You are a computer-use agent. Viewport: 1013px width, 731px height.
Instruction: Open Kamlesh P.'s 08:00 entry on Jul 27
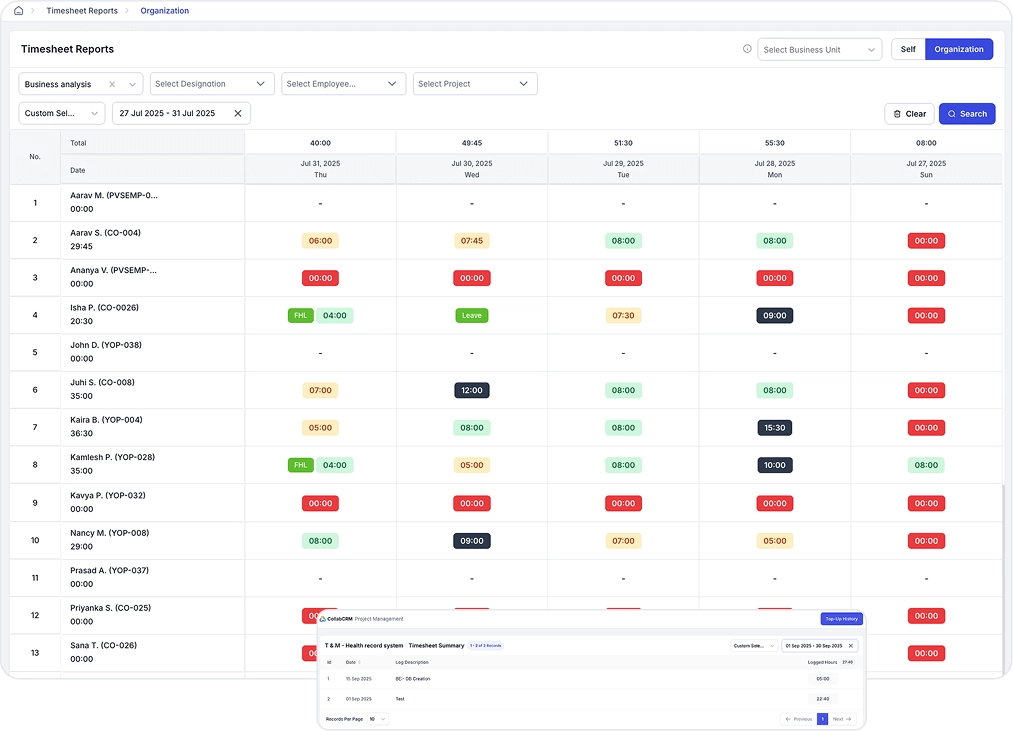[x=926, y=465]
